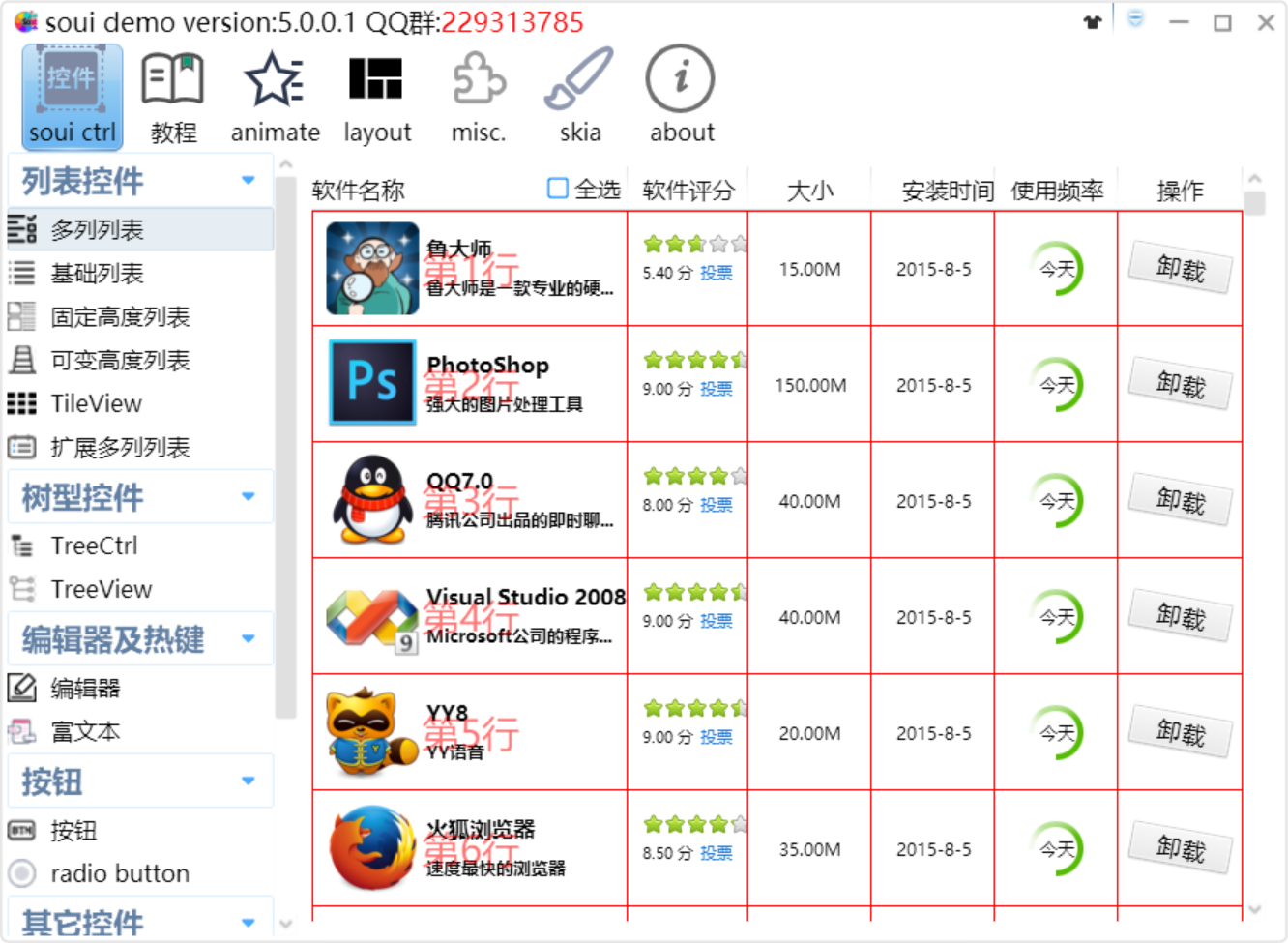
Task: Switch to the layout tab
Action: coord(376,97)
